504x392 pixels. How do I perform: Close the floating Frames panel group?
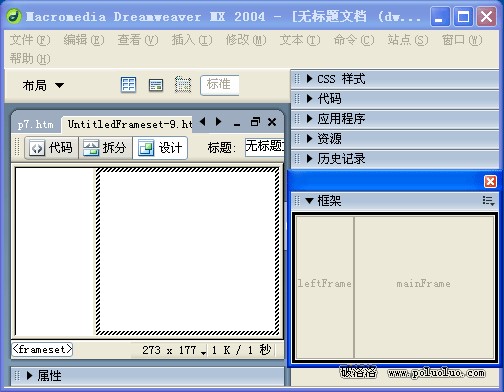pos(490,182)
